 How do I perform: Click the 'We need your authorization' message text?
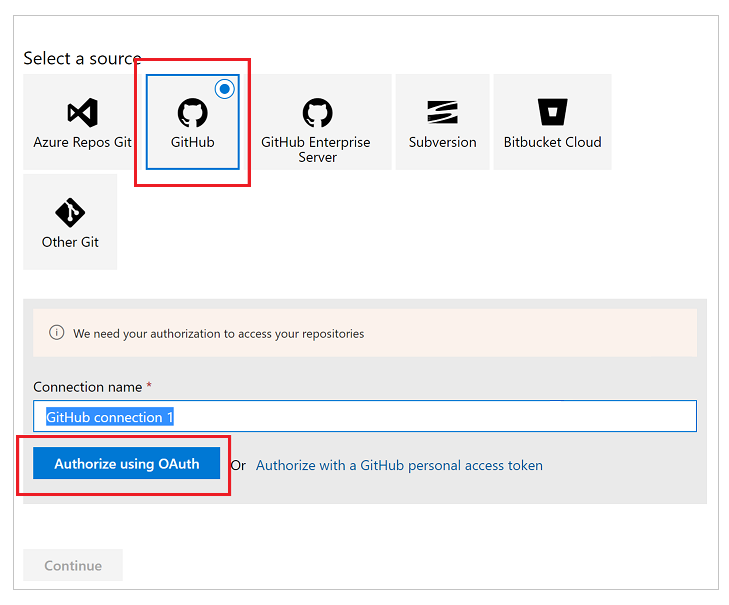point(219,334)
